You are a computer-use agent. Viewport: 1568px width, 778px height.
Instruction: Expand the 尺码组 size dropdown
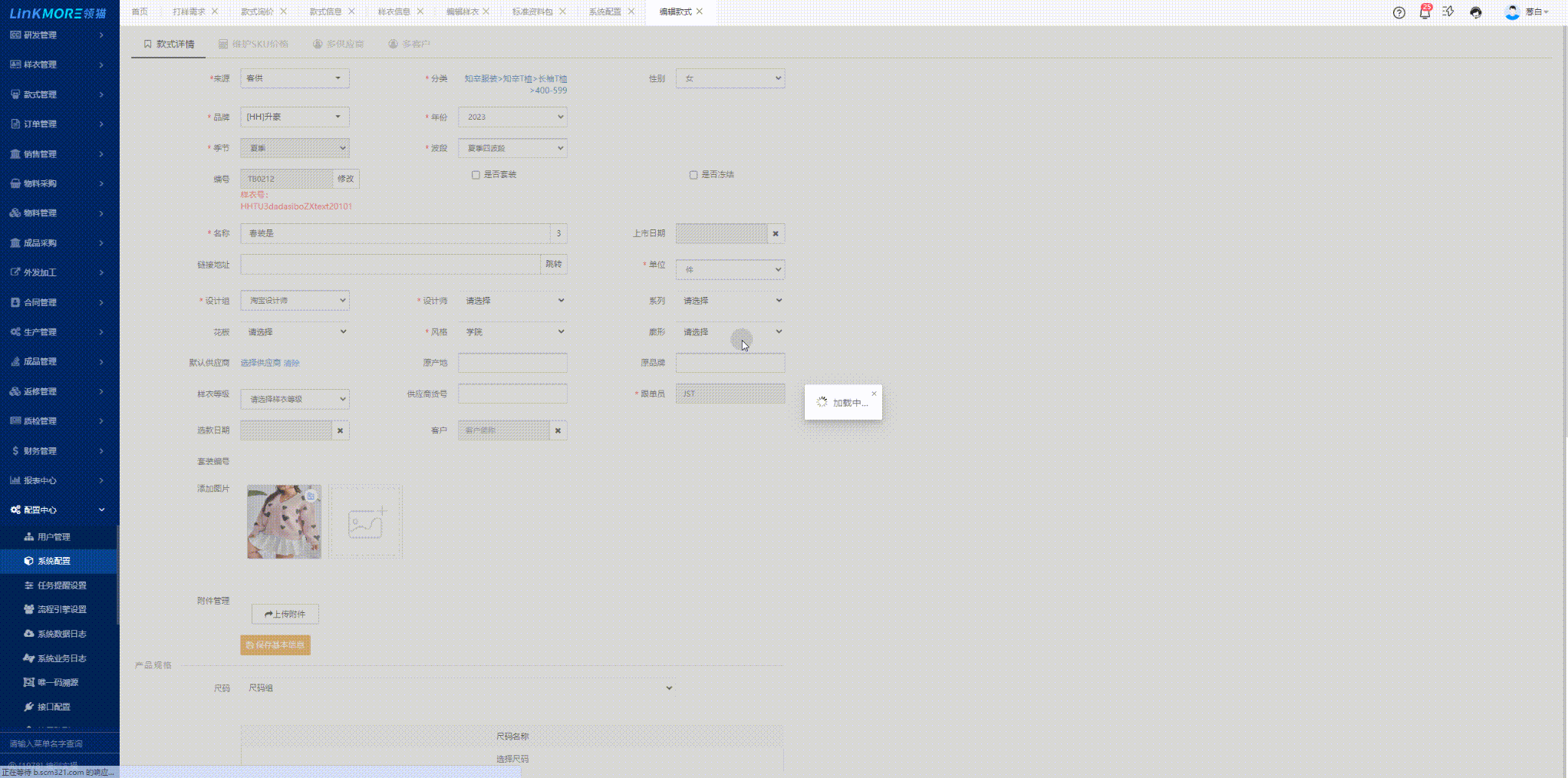tap(458, 688)
